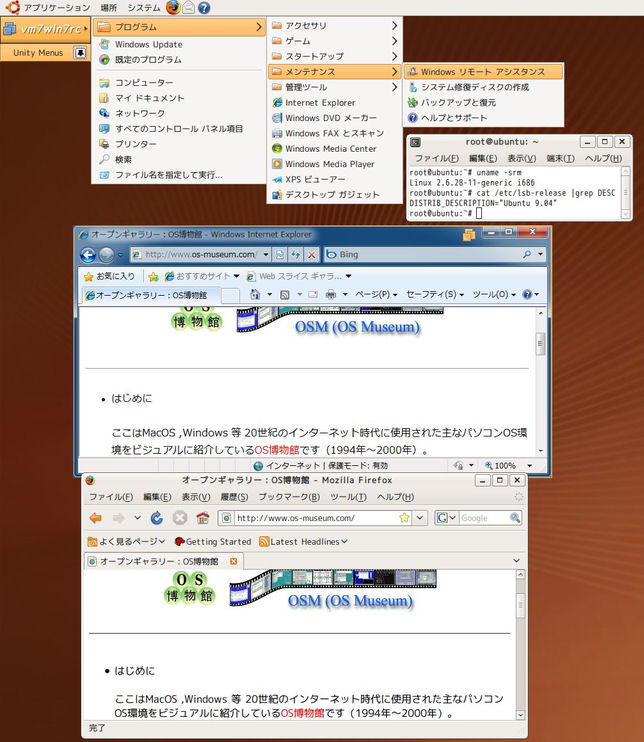Click the IE help question-mark icon
Viewport: 644px width, 742px height.
527,294
